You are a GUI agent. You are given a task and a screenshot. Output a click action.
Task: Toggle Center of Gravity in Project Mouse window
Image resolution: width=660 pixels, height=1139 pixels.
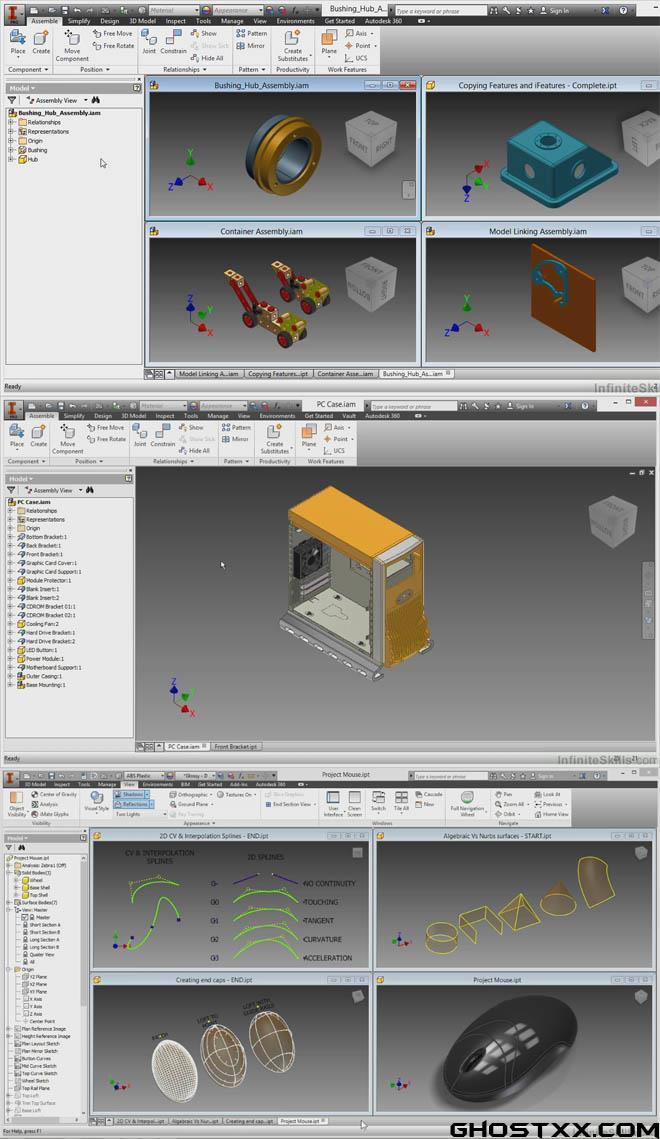pyautogui.click(x=54, y=795)
